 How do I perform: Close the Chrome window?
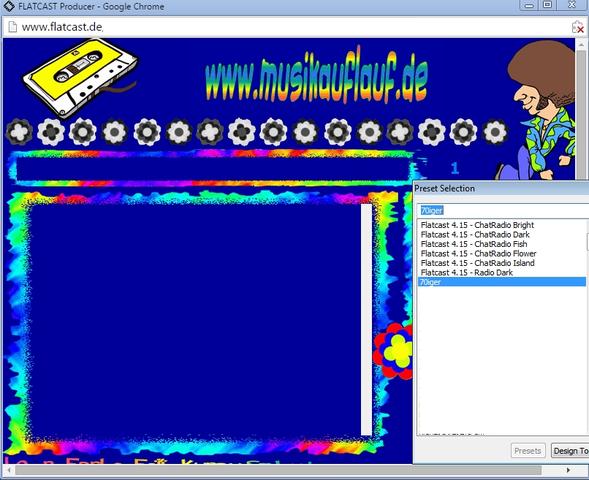pos(572,5)
